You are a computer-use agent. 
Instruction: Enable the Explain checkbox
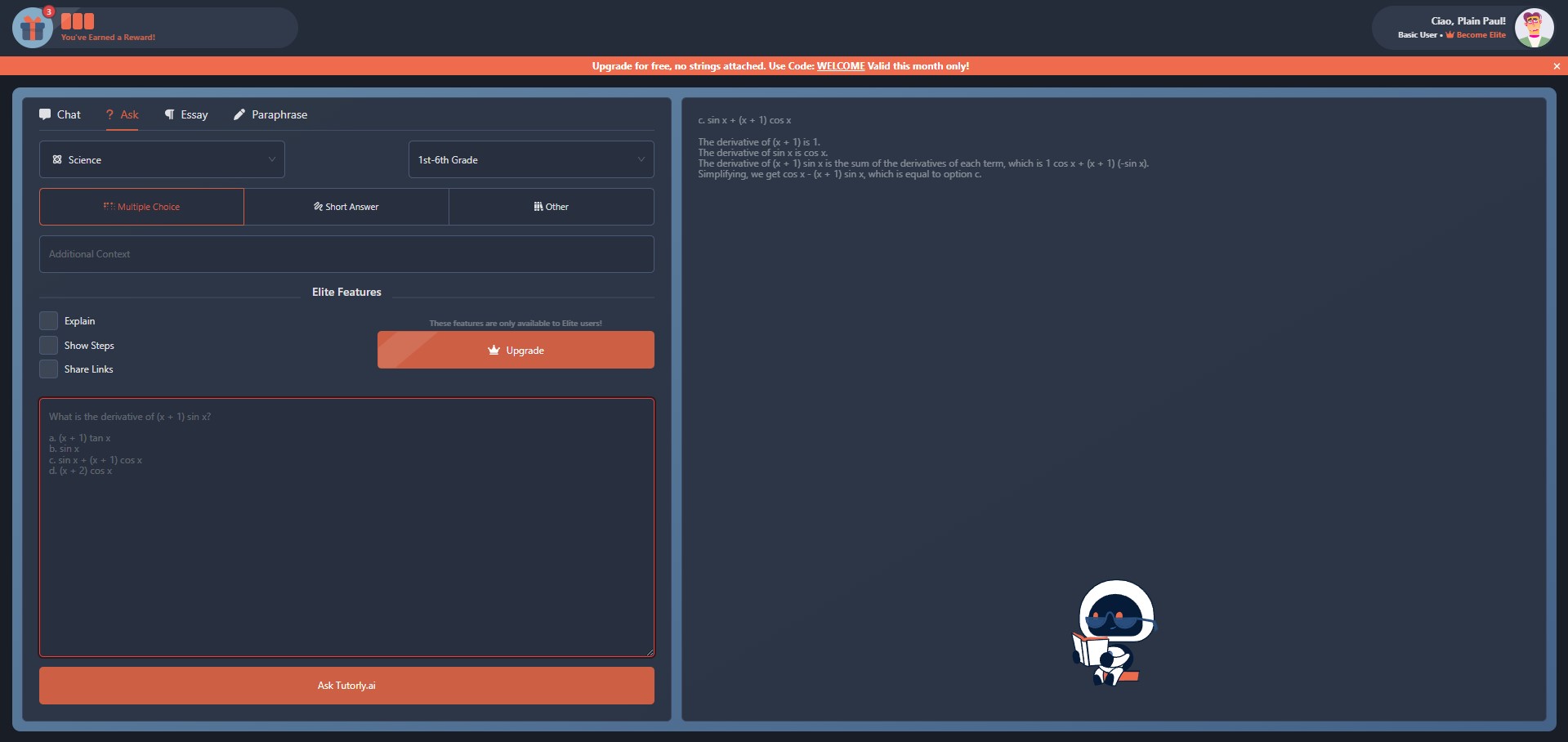(49, 320)
